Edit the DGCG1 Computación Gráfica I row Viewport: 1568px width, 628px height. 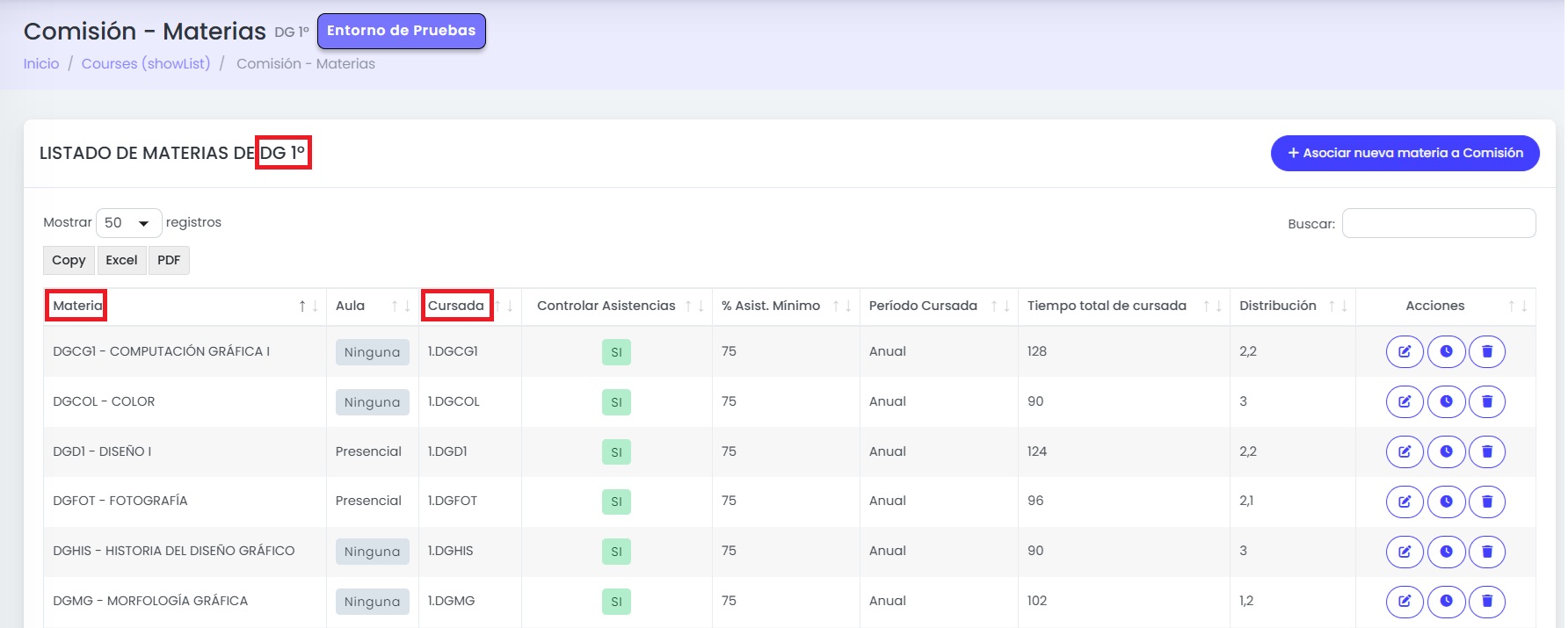click(x=1405, y=351)
